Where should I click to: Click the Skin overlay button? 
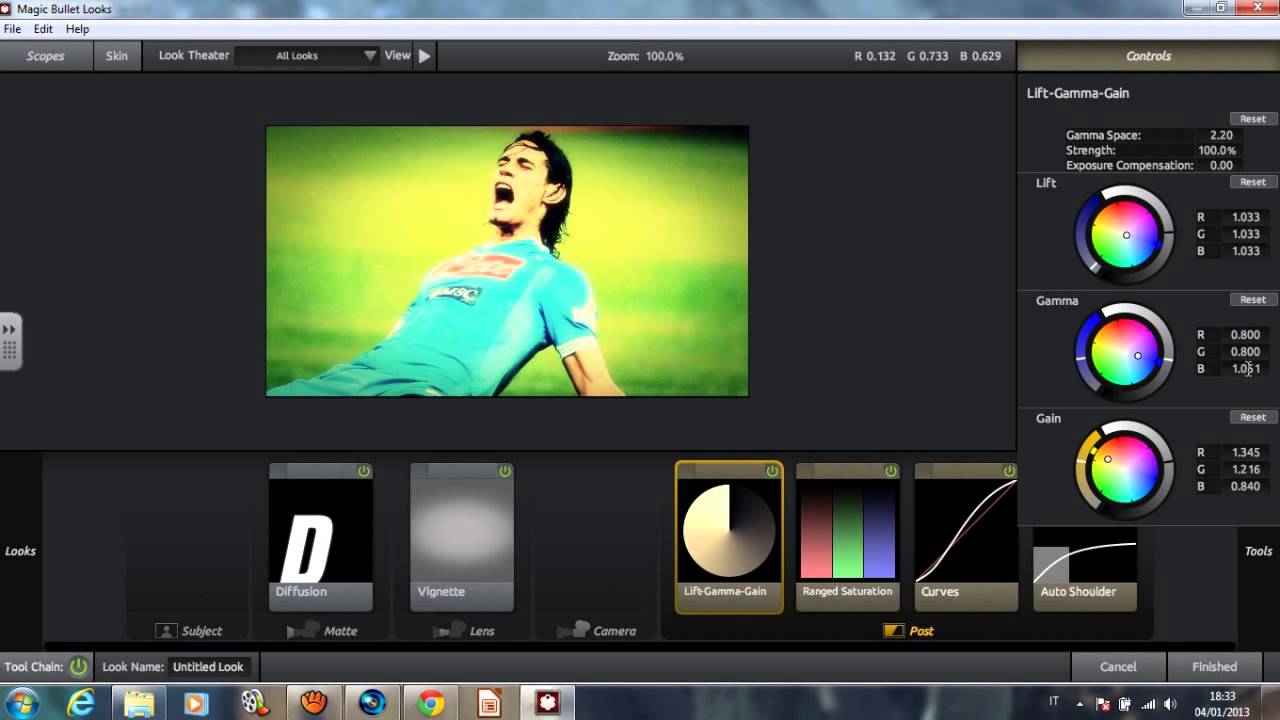pyautogui.click(x=117, y=56)
